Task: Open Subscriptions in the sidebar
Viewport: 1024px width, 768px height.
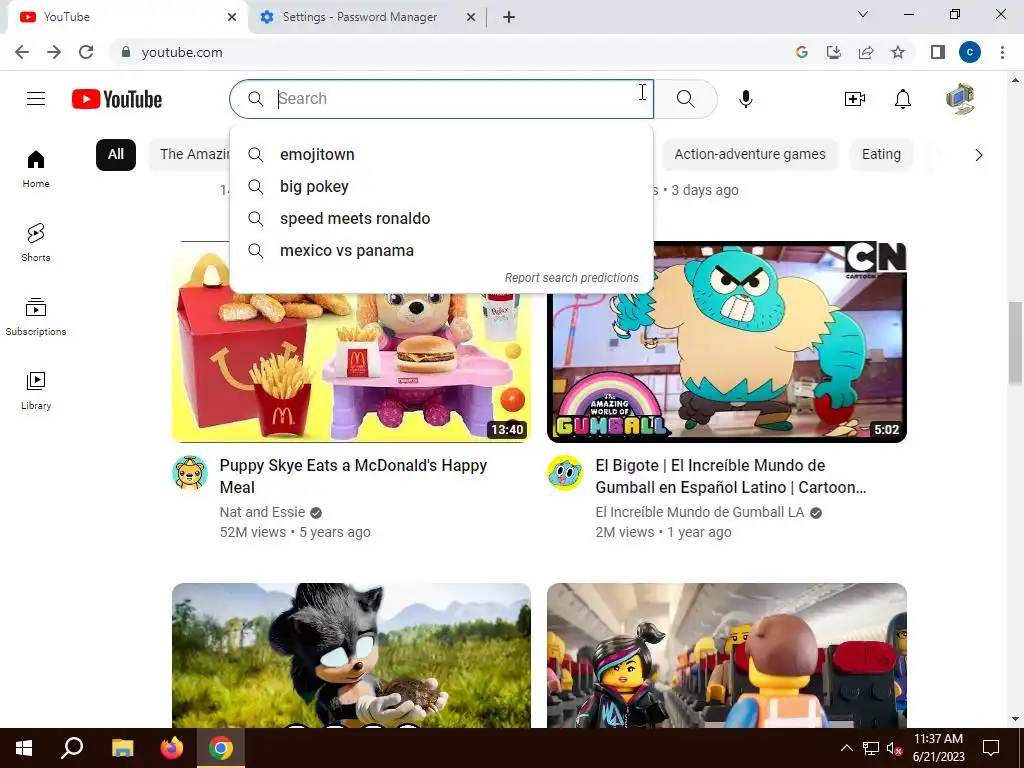Action: [x=36, y=316]
